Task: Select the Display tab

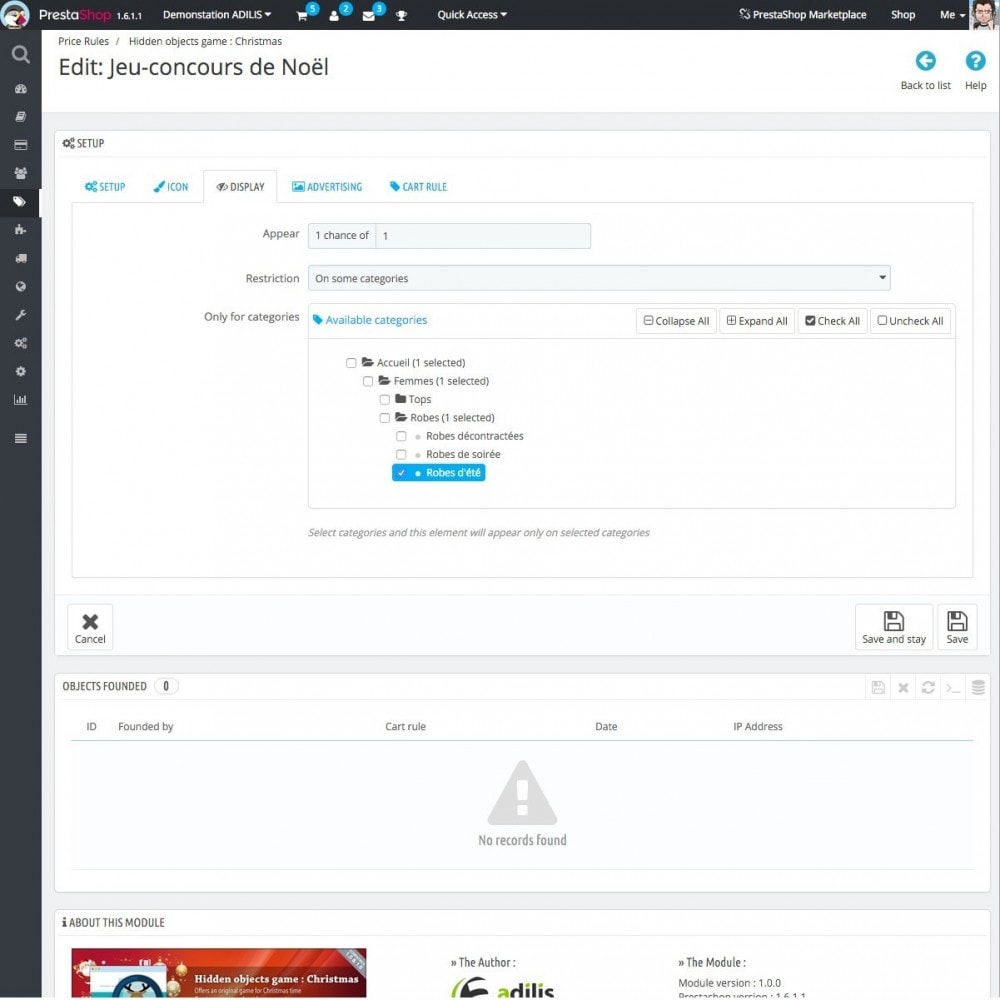Action: point(240,187)
